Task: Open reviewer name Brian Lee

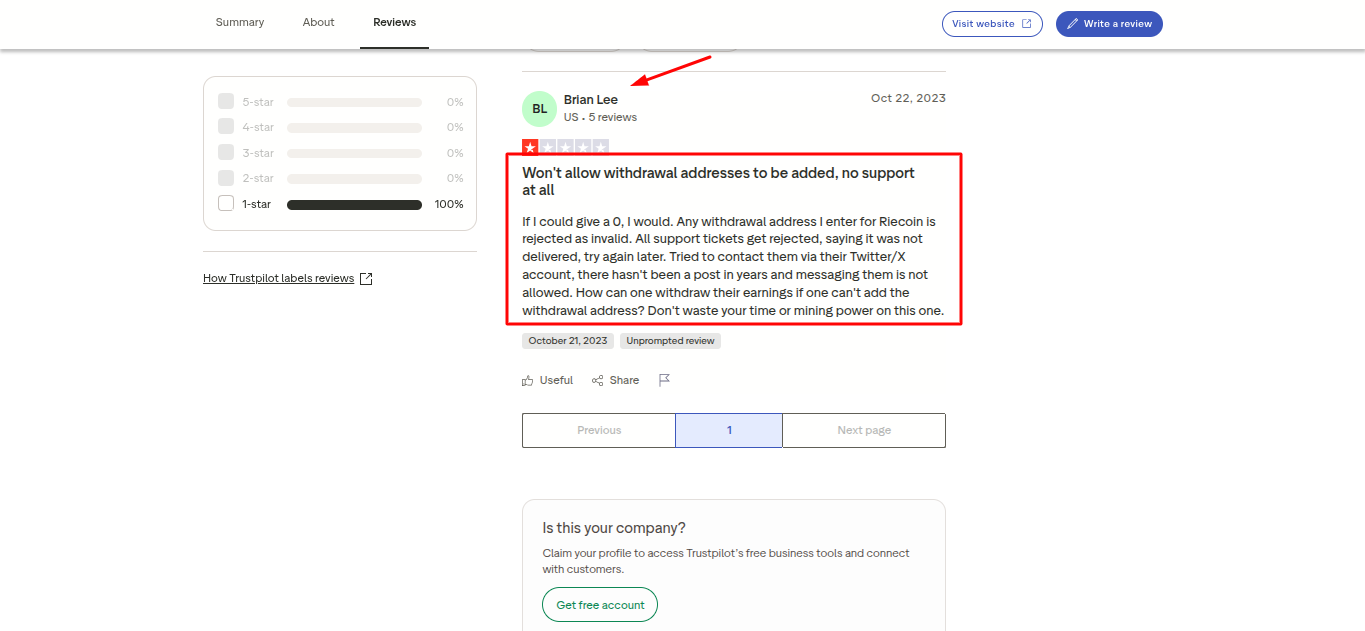Action: [x=591, y=100]
